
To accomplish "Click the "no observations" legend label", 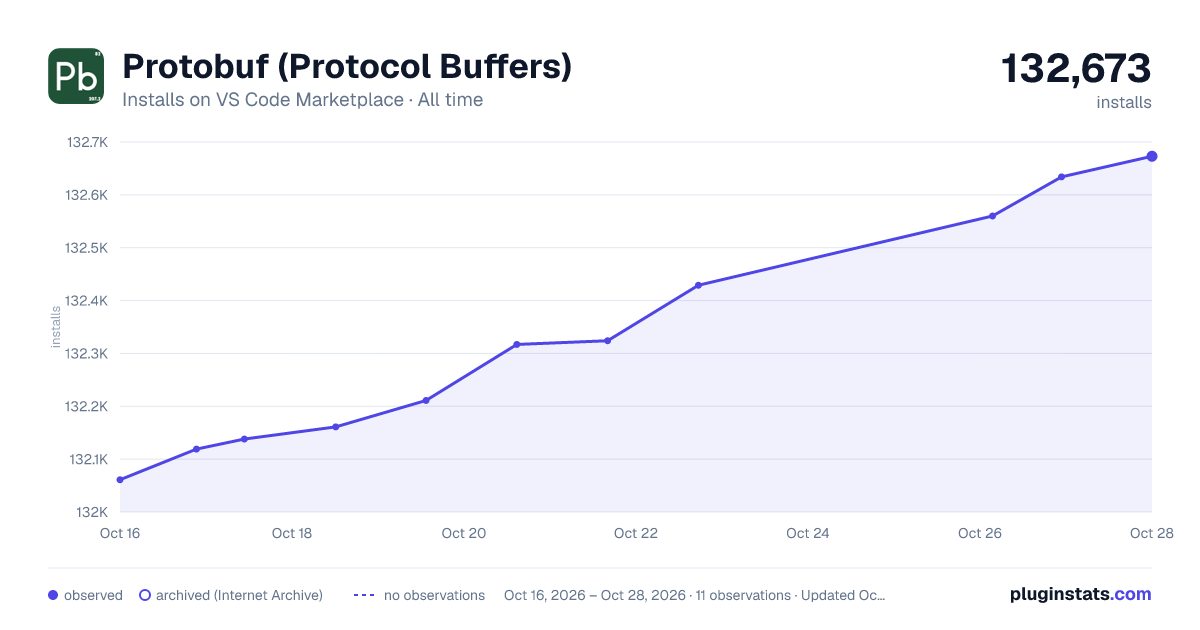I will click(434, 595).
